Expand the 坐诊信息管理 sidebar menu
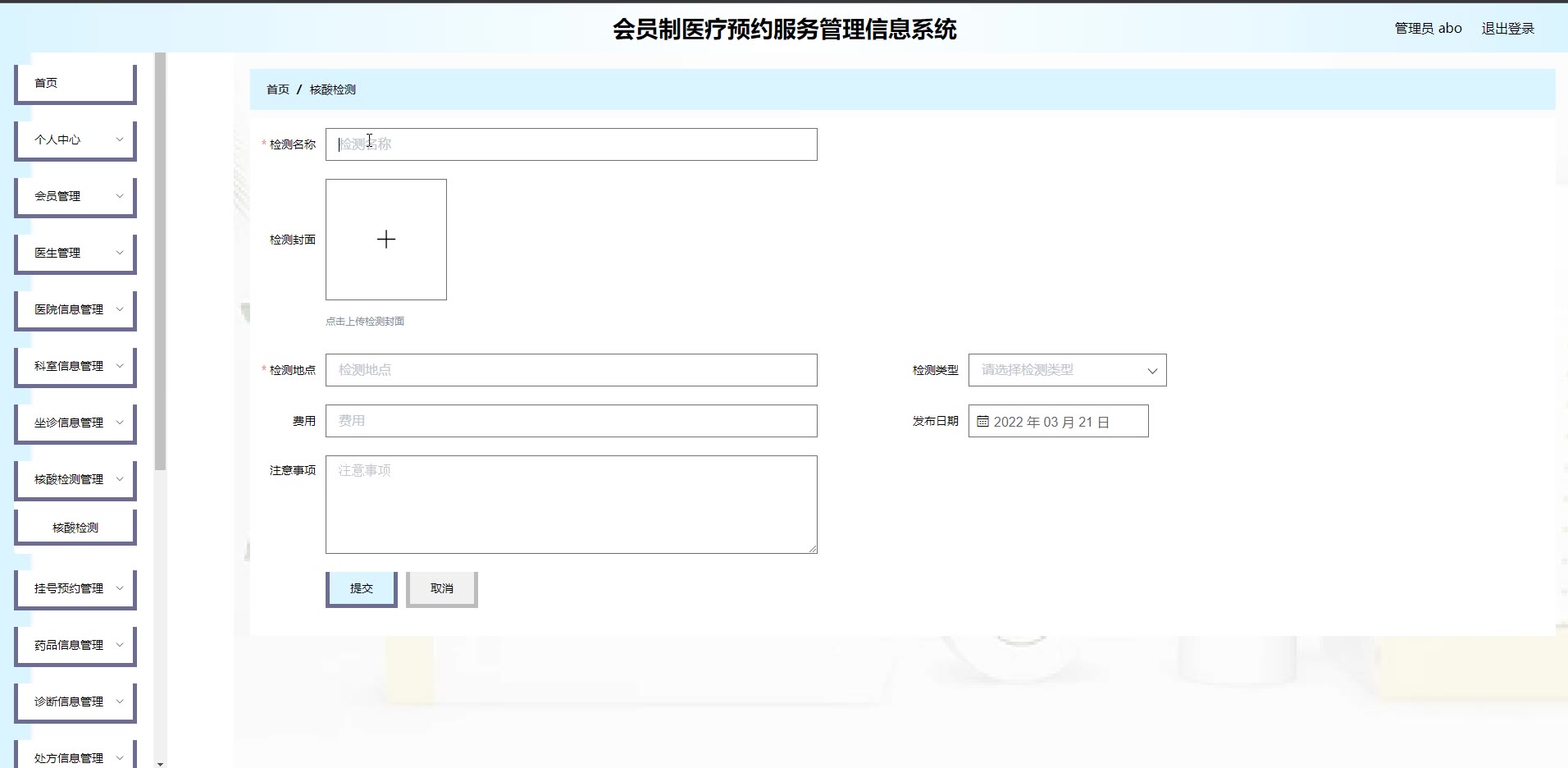Image resolution: width=1568 pixels, height=768 pixels. click(75, 423)
